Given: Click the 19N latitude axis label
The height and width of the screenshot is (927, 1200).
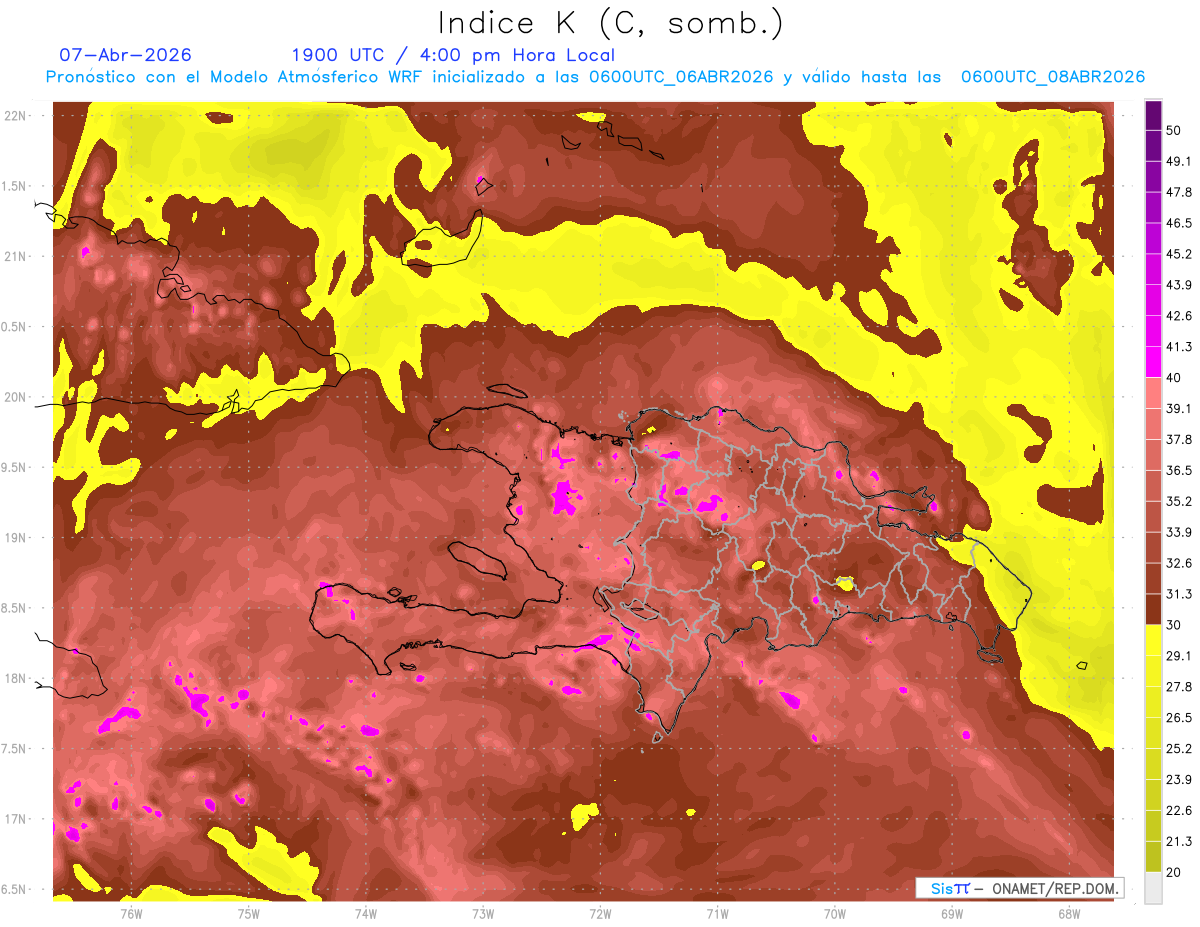Looking at the screenshot, I should tap(16, 538).
